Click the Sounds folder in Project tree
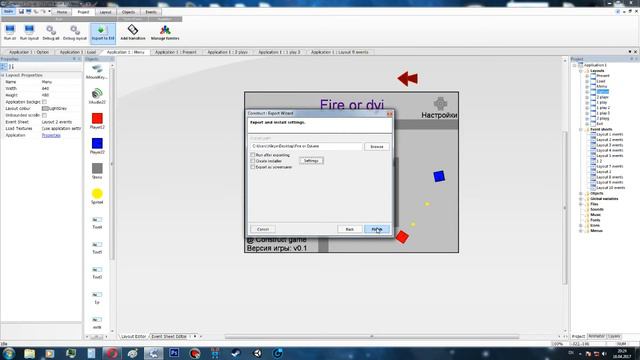The width and height of the screenshot is (640, 360). (x=597, y=209)
